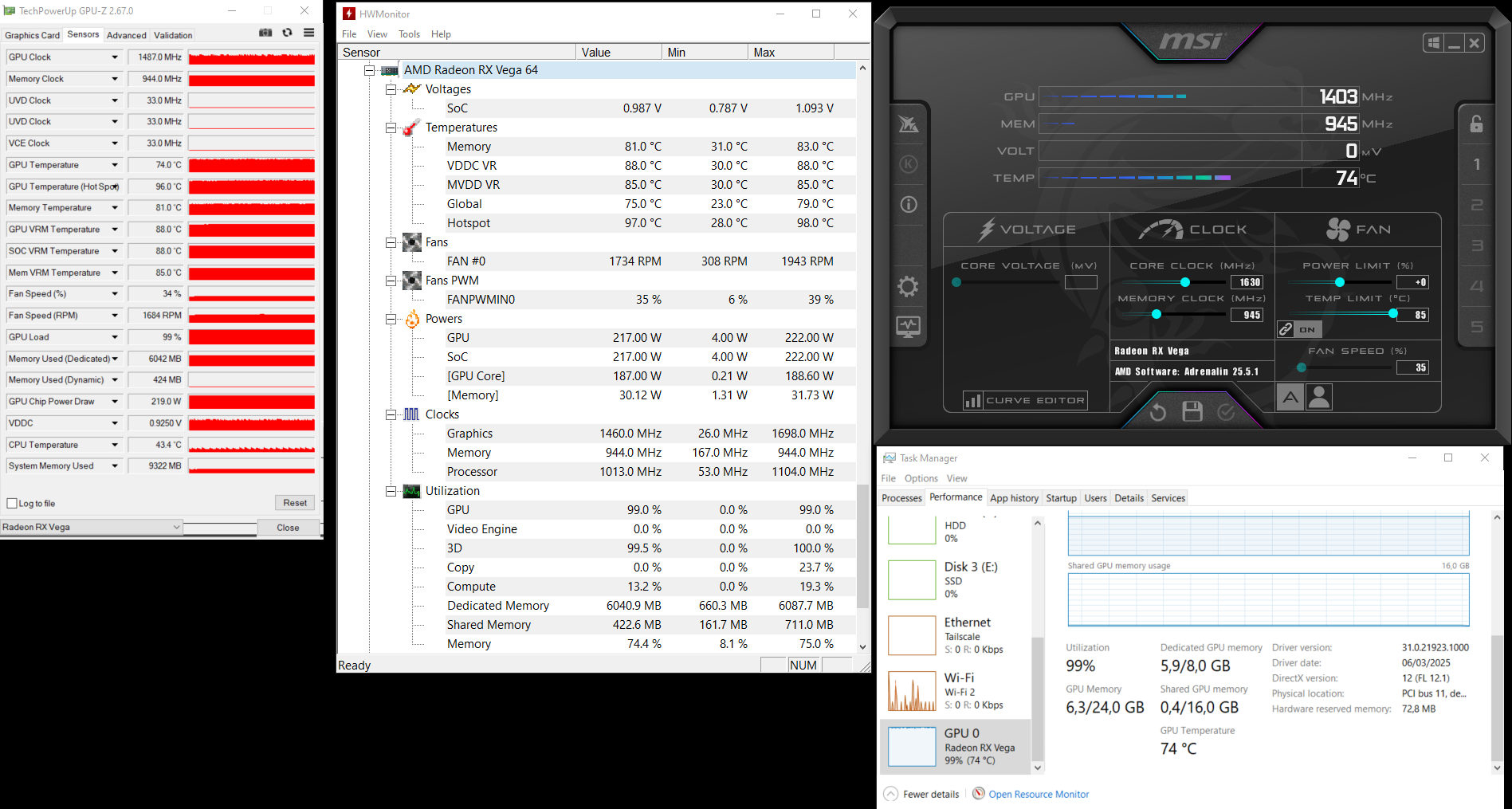The width and height of the screenshot is (1512, 809).
Task: Click the GPU-Z refresh icon
Action: [287, 33]
